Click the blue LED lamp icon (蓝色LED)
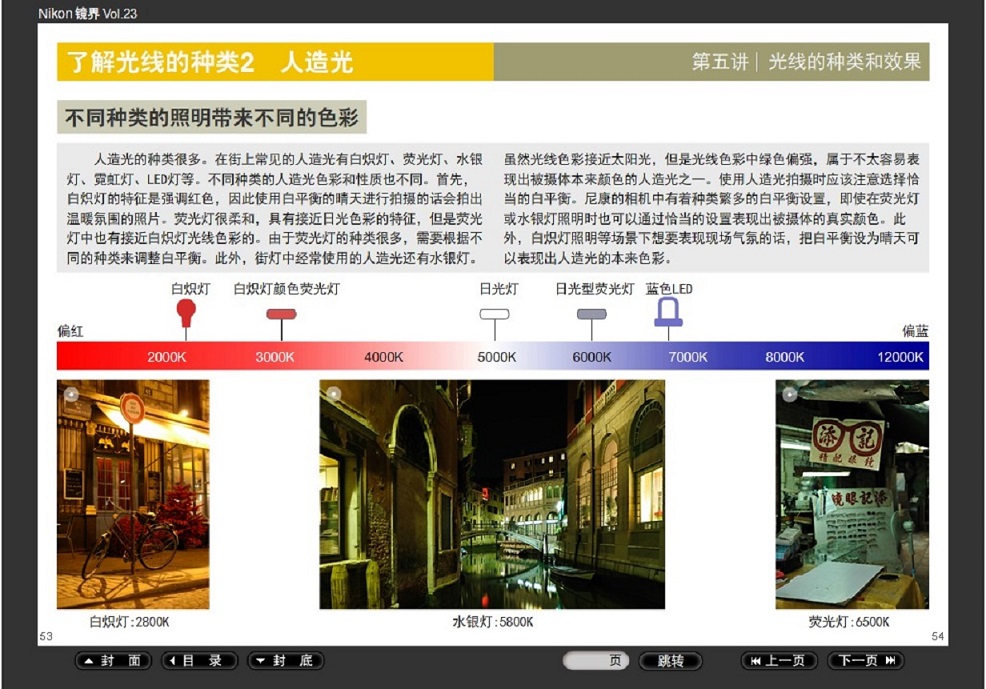The height and width of the screenshot is (689, 986). [x=668, y=312]
